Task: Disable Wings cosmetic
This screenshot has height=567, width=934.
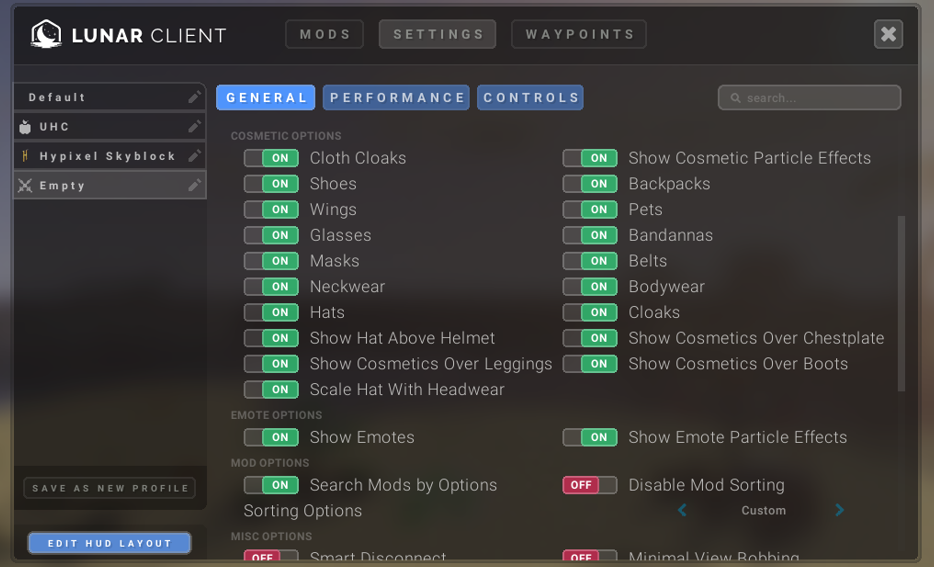Action: click(271, 209)
